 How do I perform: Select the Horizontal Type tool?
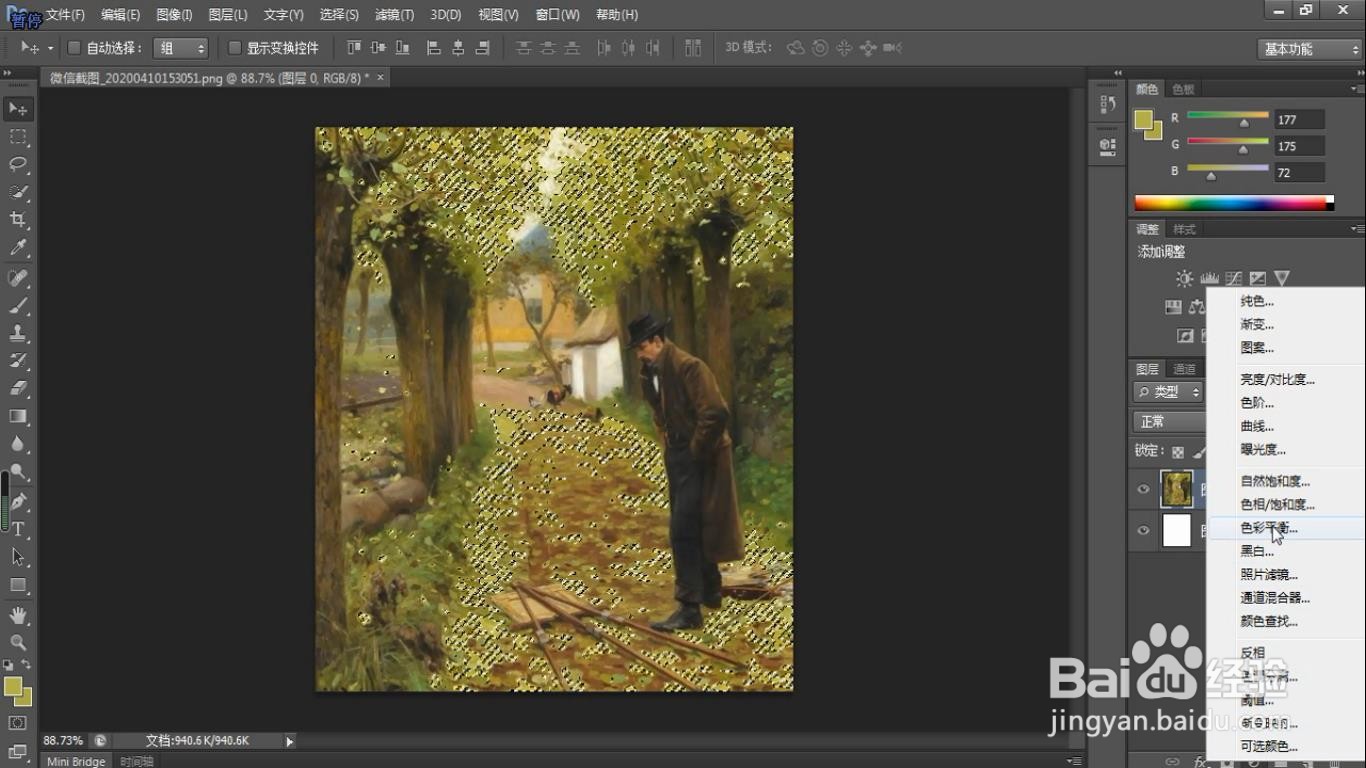pos(18,530)
